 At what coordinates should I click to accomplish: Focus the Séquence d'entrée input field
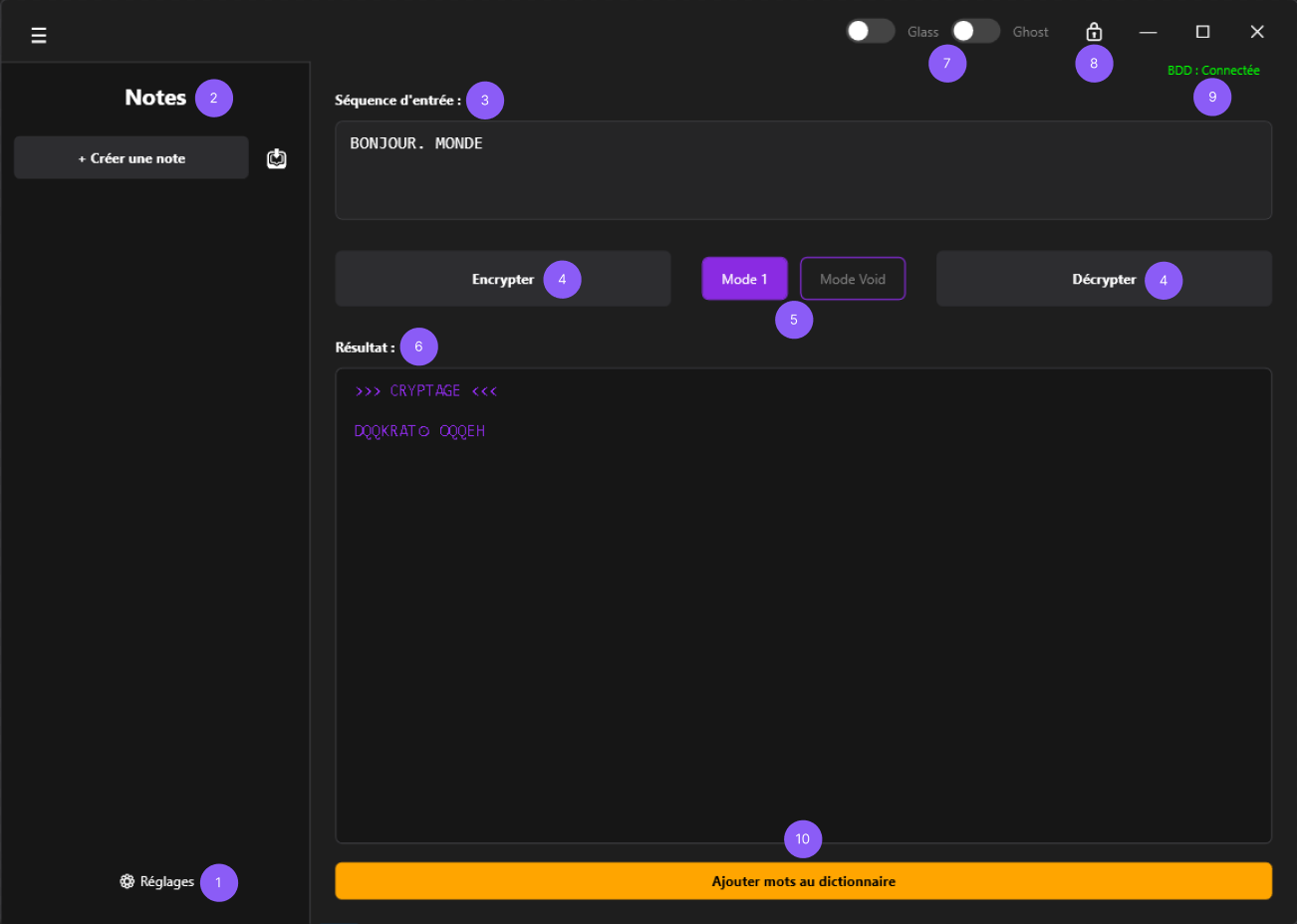[804, 170]
